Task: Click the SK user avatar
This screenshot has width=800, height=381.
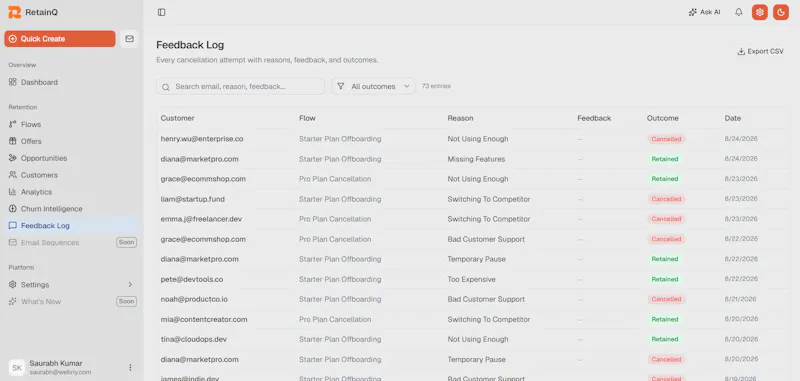Action: click(17, 367)
